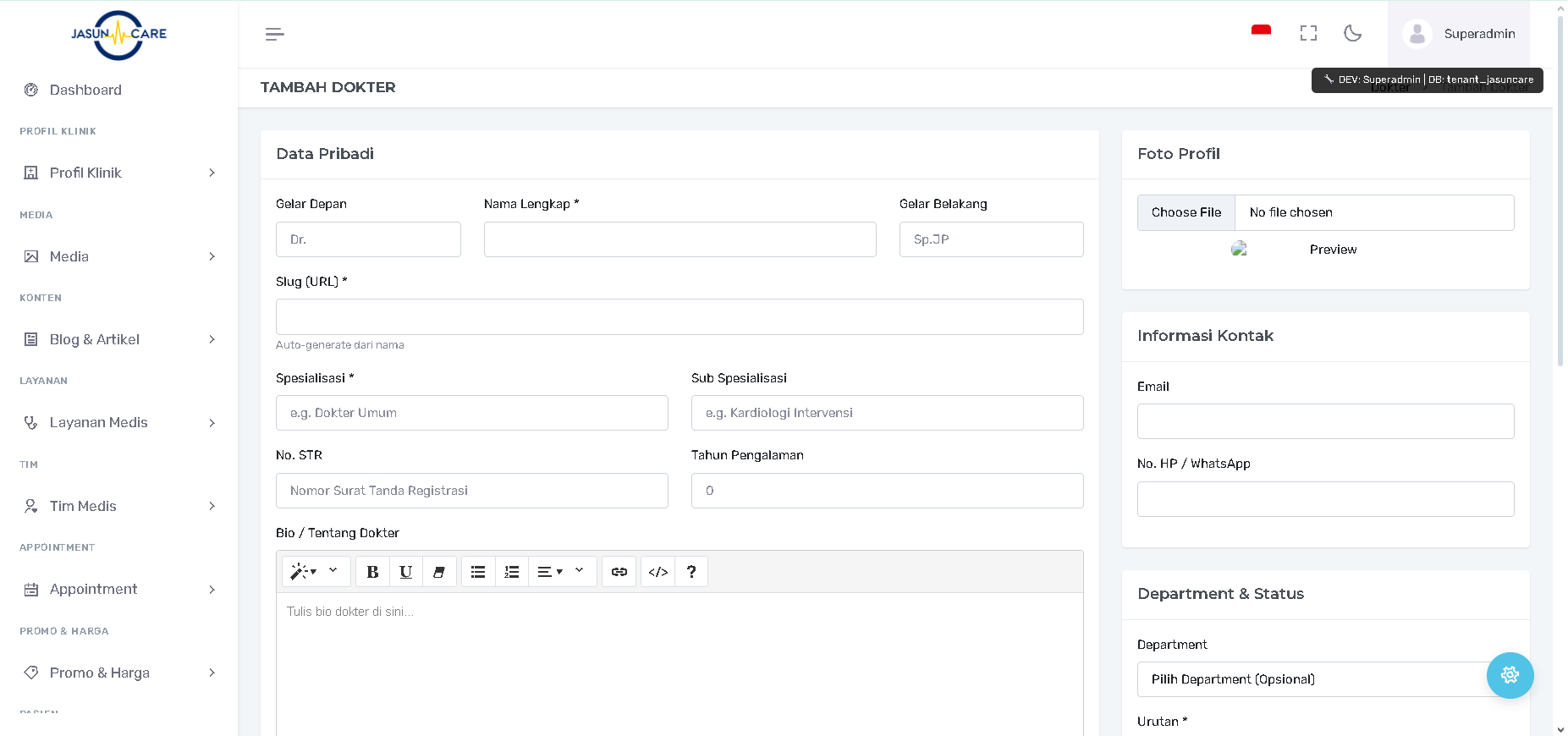Open editor help question mark

click(691, 572)
